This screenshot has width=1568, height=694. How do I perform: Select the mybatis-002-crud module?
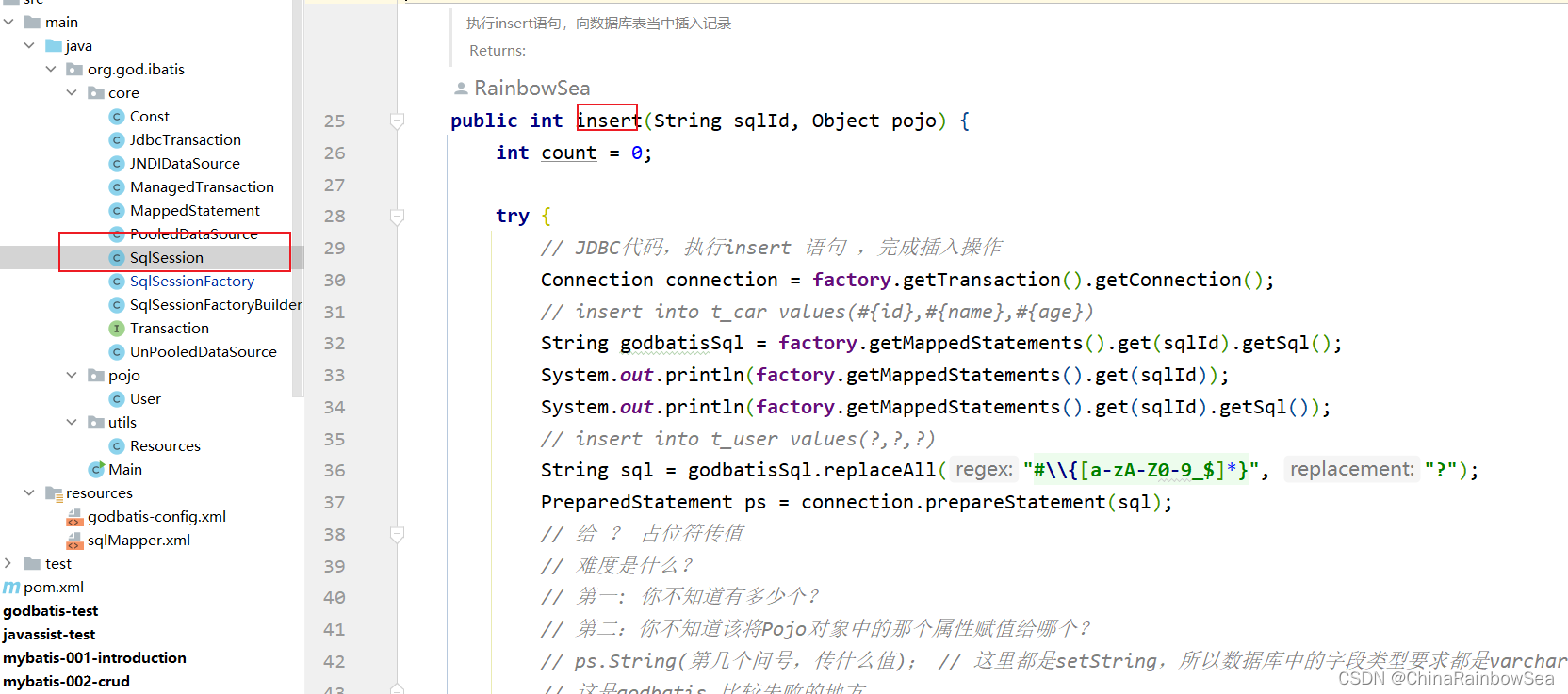click(x=66, y=681)
